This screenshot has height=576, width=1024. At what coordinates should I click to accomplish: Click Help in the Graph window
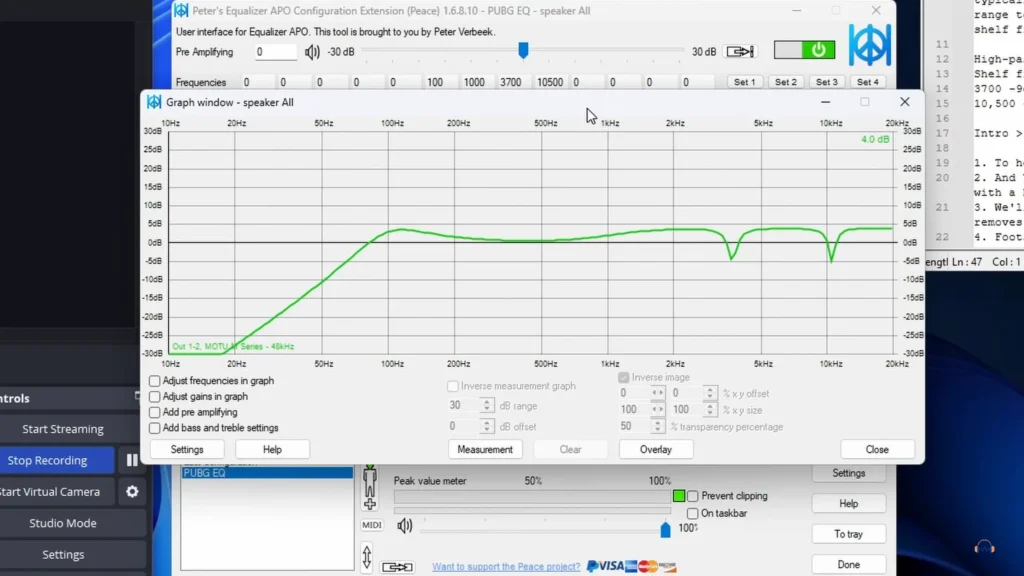coord(272,449)
